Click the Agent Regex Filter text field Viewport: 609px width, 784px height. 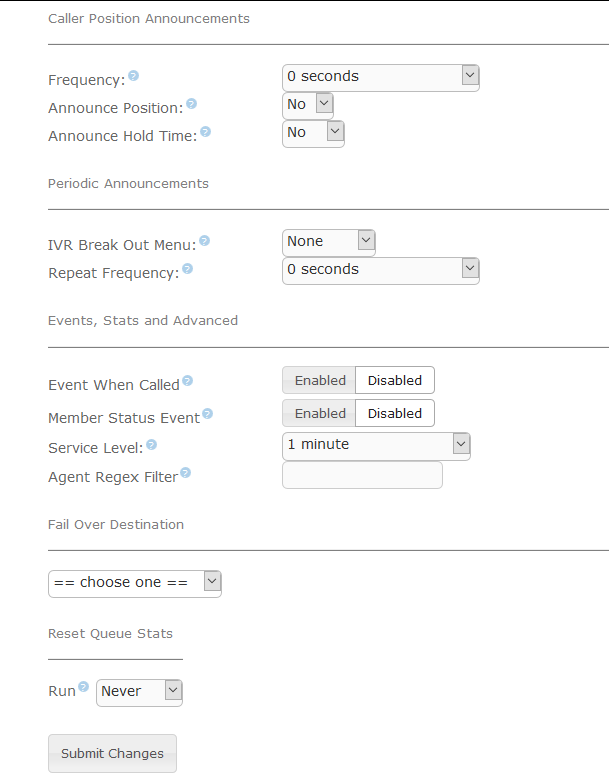[x=362, y=475]
